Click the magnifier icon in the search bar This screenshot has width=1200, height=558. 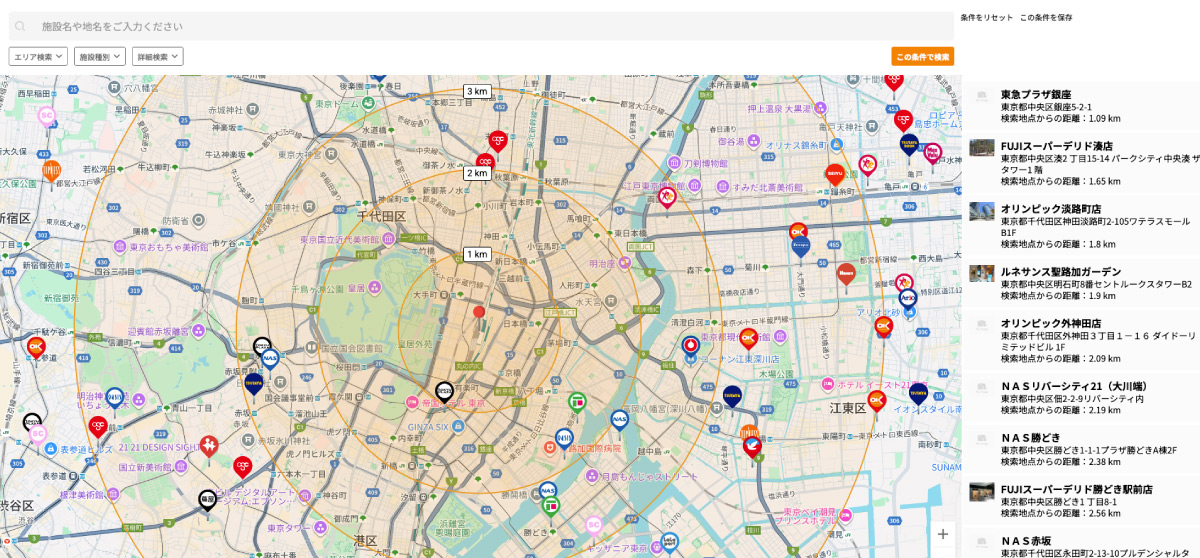[20, 26]
